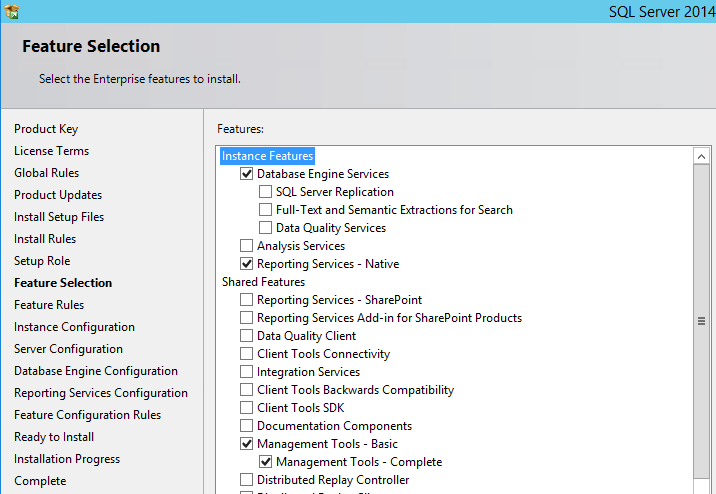Open the Installation Progress step
Viewport: 716px width, 494px height.
tap(67, 459)
